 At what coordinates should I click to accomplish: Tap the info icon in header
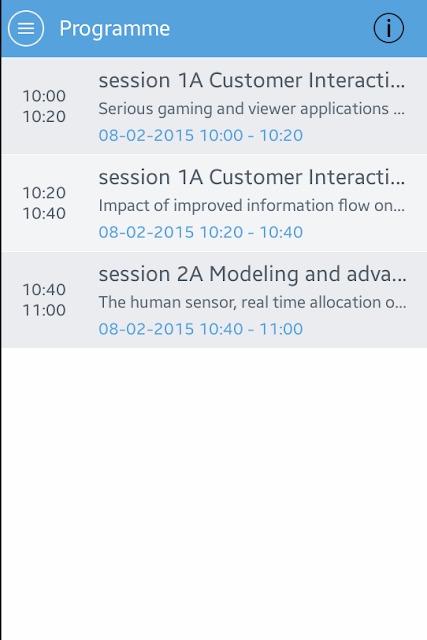tap(389, 28)
